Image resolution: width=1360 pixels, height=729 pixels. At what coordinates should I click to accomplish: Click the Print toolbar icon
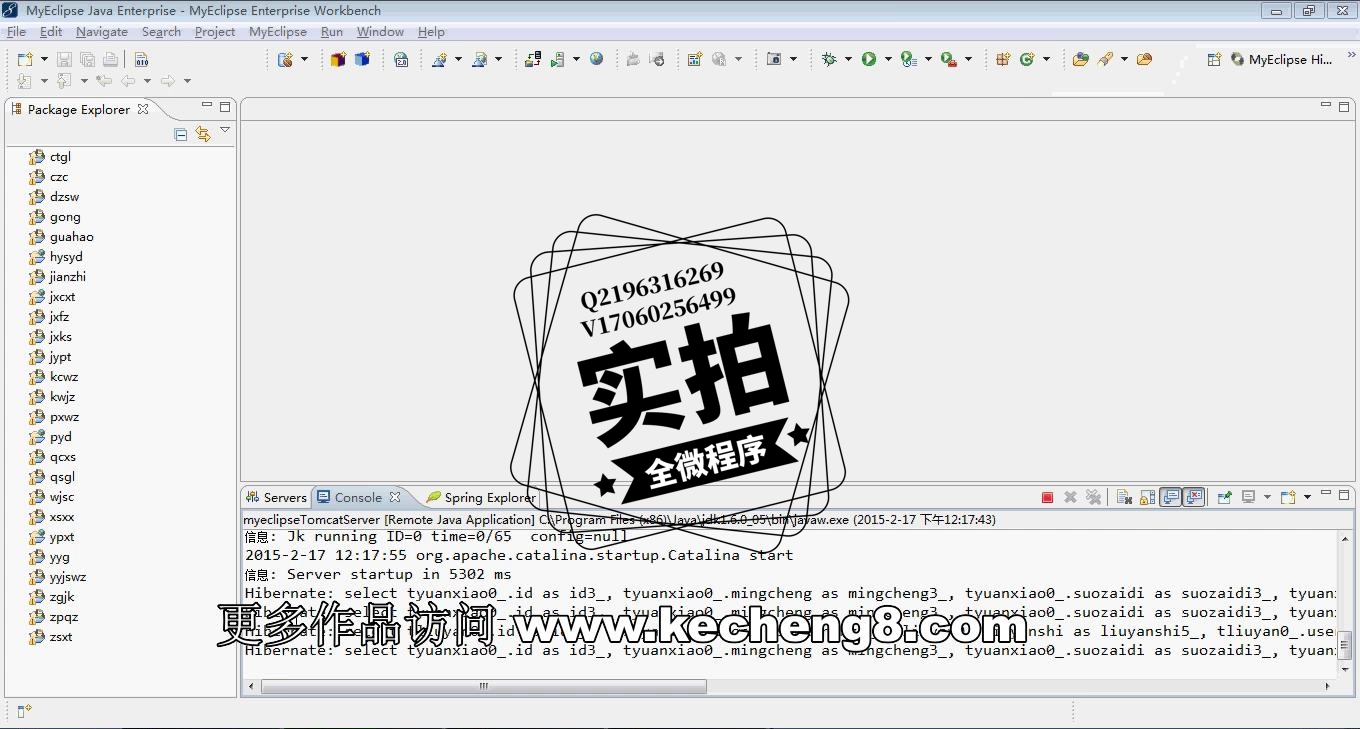pyautogui.click(x=110, y=60)
